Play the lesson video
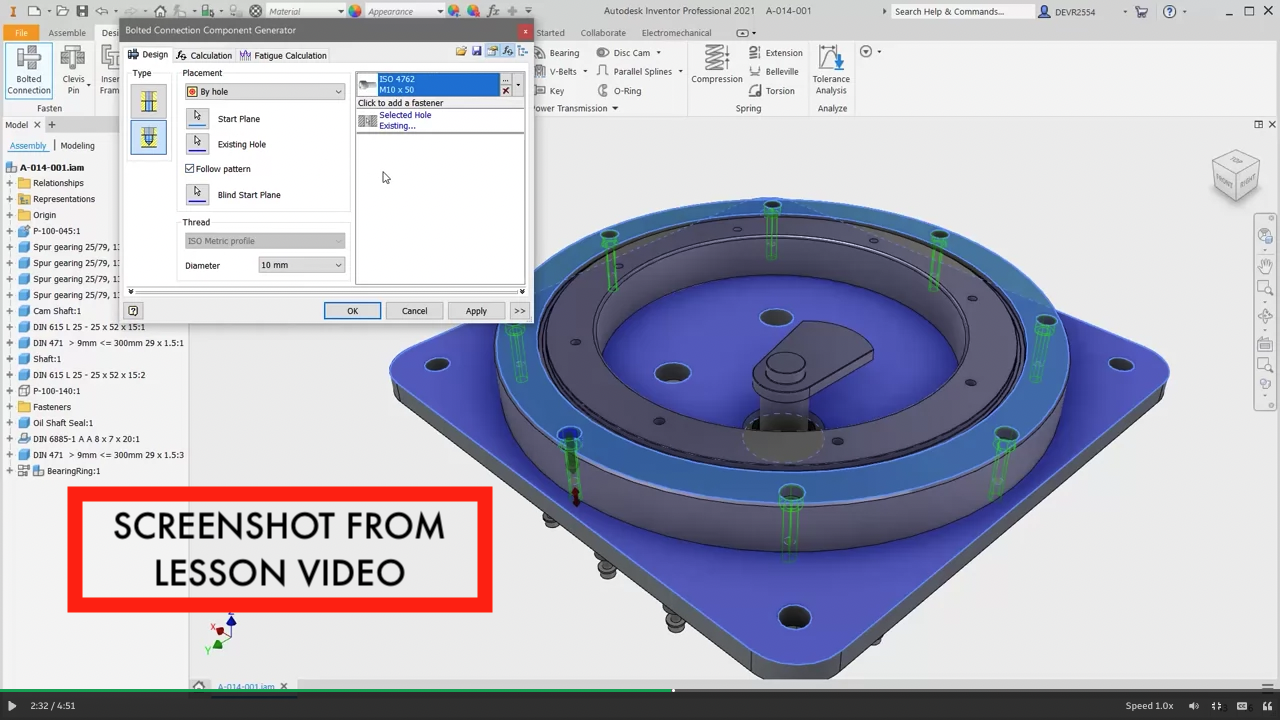The height and width of the screenshot is (720, 1280). (x=12, y=706)
